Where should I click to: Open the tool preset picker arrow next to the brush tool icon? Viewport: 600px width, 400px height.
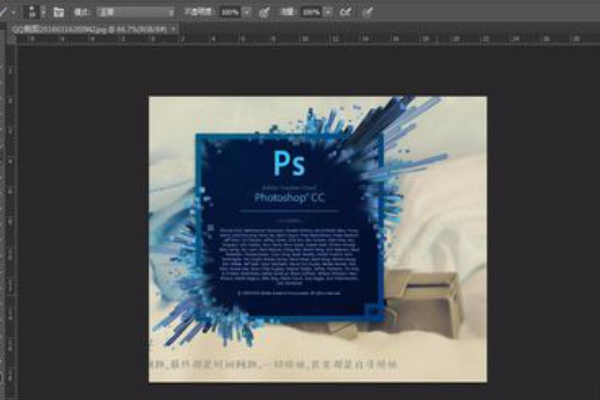14,12
